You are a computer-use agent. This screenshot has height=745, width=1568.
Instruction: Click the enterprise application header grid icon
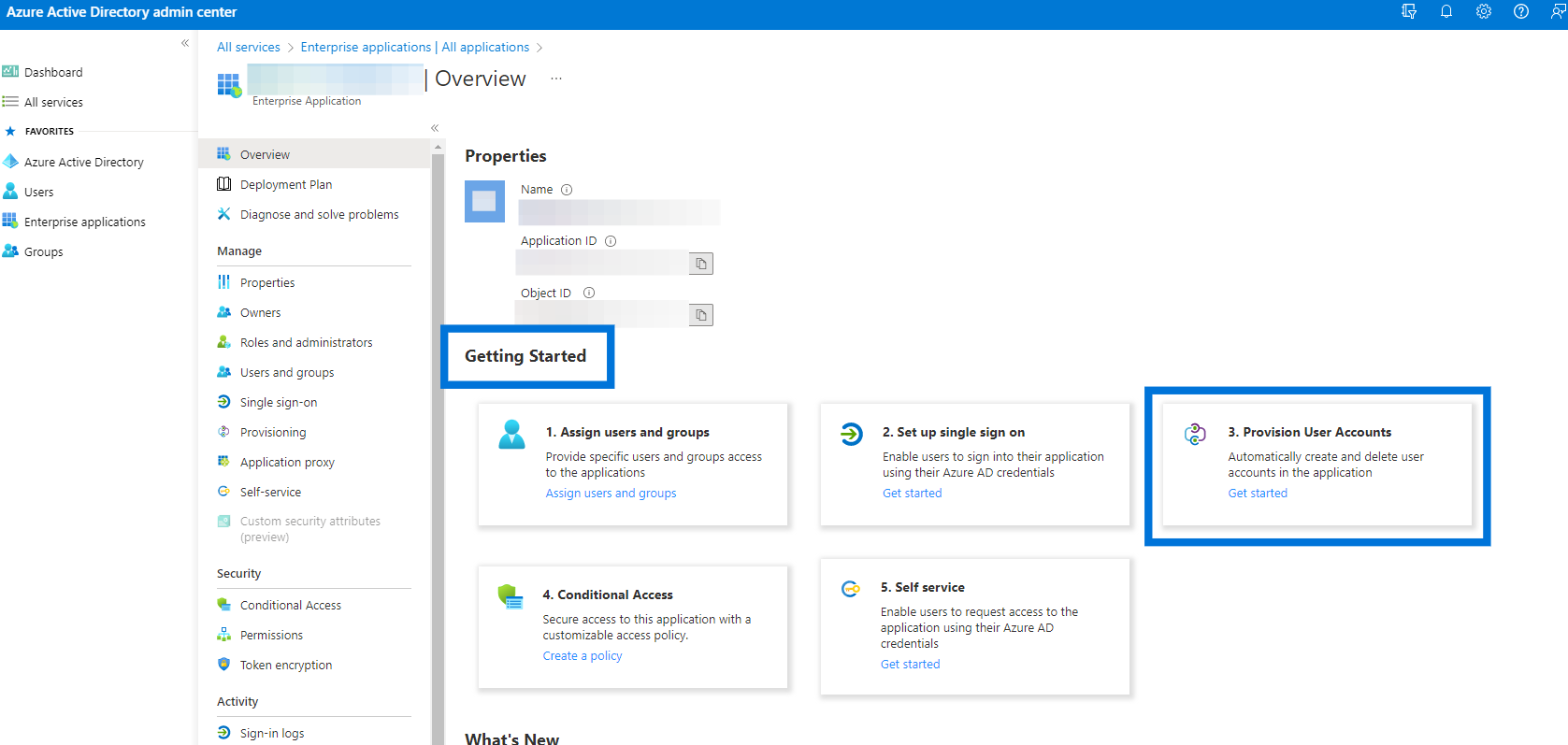[229, 85]
